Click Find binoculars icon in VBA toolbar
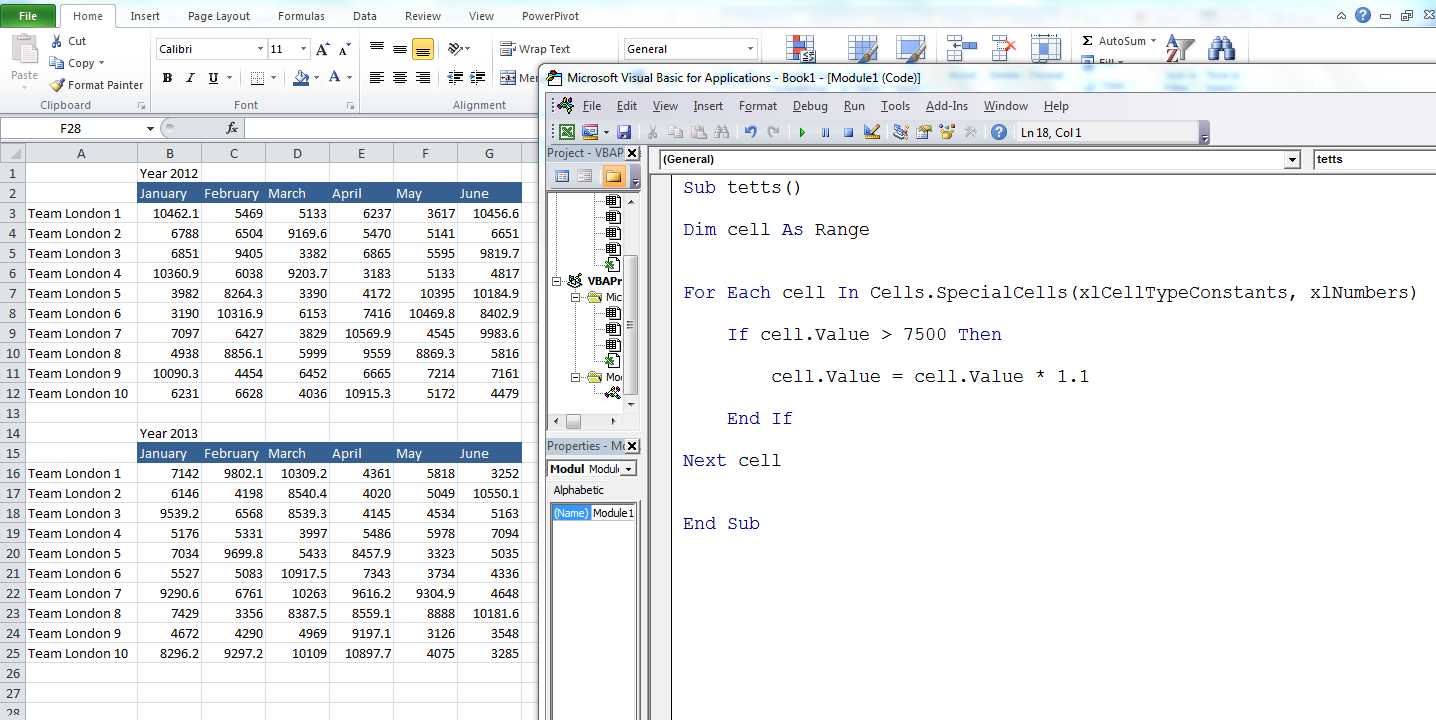 click(x=722, y=132)
